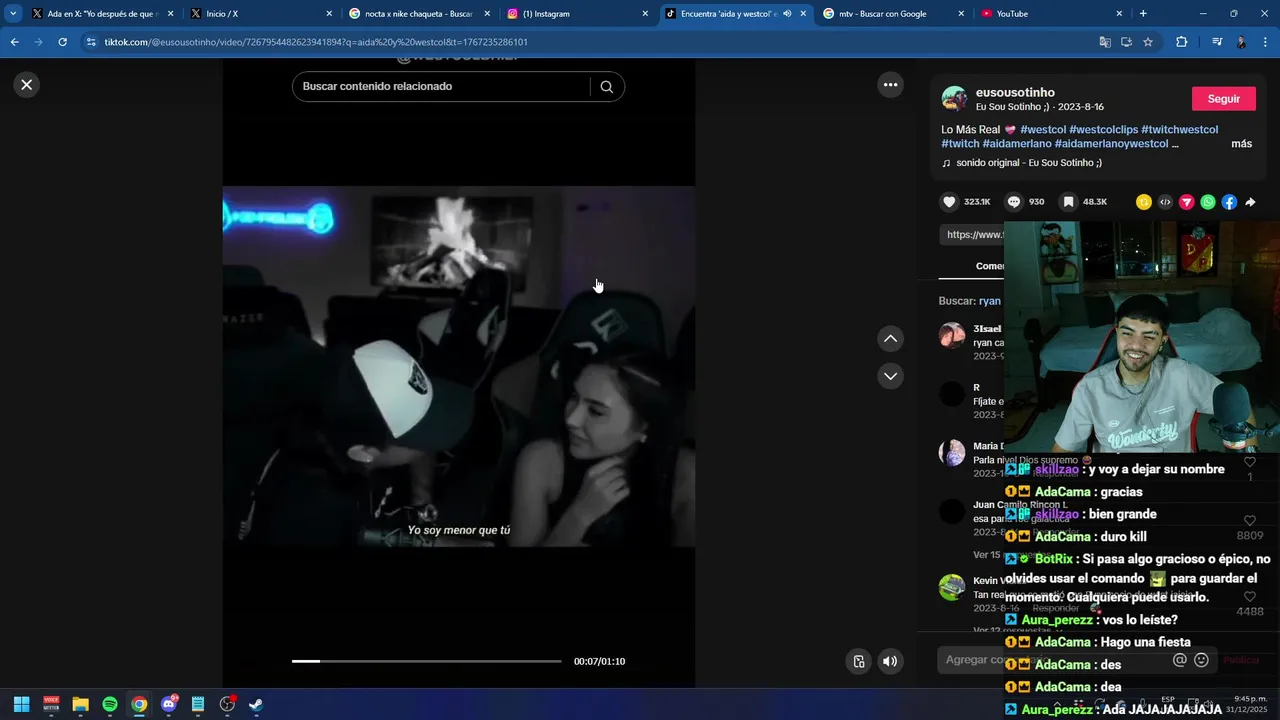Open the Extensions puzzle icon

coord(1181,42)
